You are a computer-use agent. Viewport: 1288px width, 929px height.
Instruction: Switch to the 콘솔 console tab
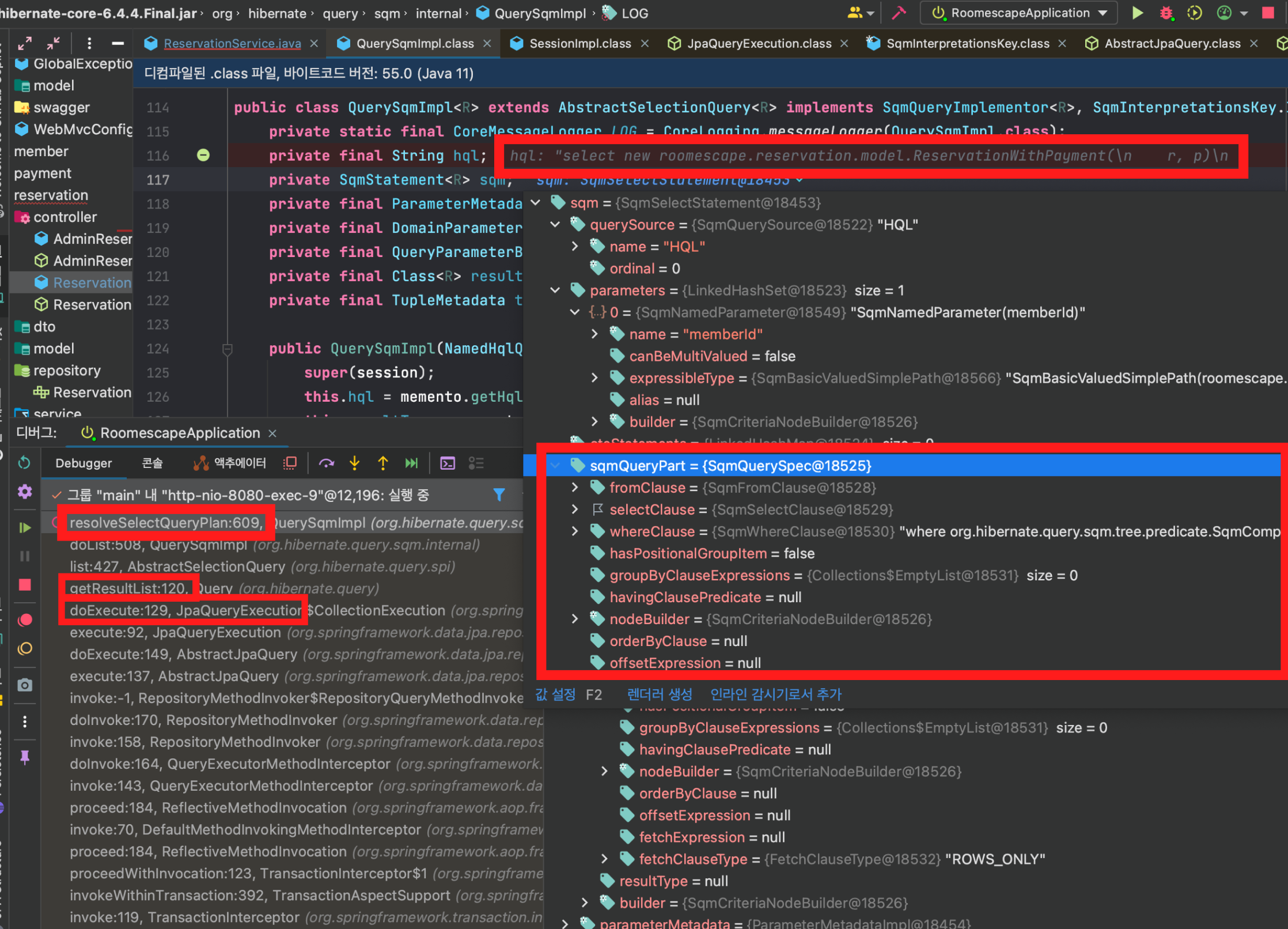point(152,463)
